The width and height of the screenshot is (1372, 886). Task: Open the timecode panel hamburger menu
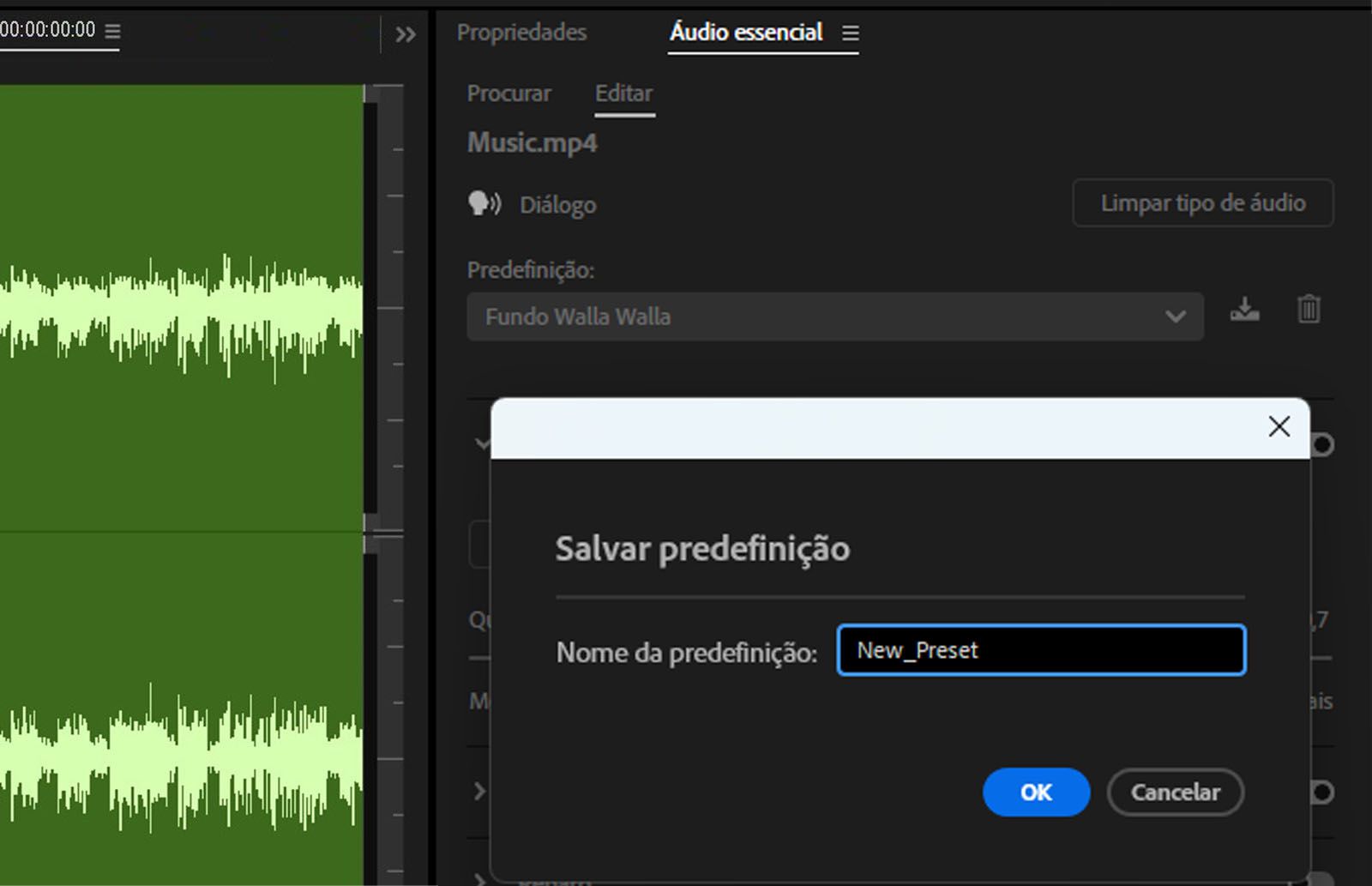(111, 30)
